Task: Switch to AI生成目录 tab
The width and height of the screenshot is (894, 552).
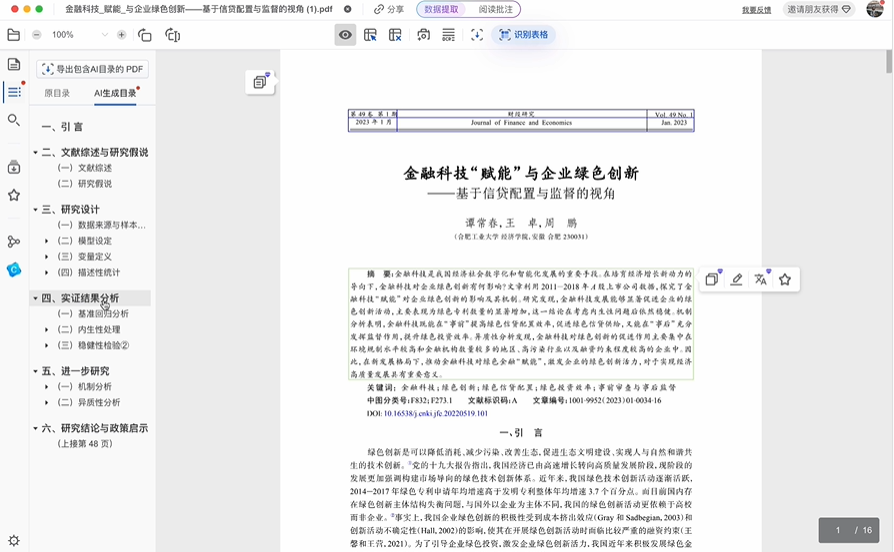Action: pos(115,93)
